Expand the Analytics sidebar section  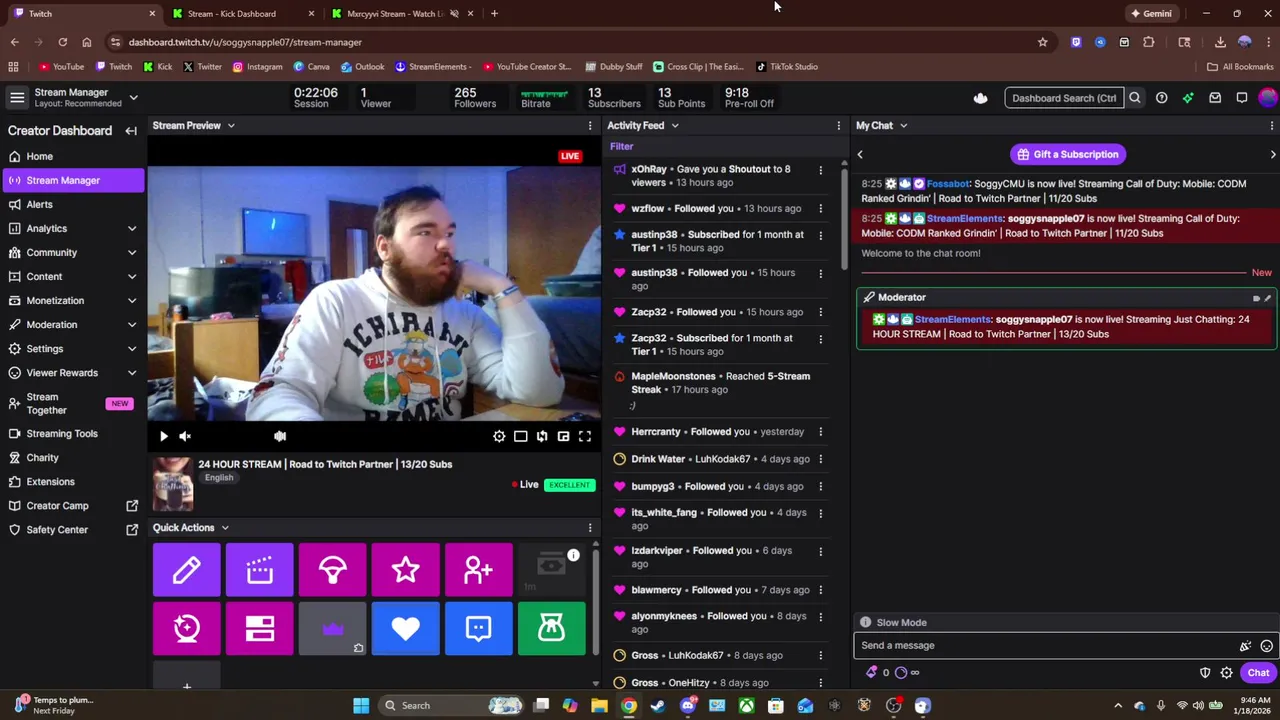pyautogui.click(x=132, y=229)
